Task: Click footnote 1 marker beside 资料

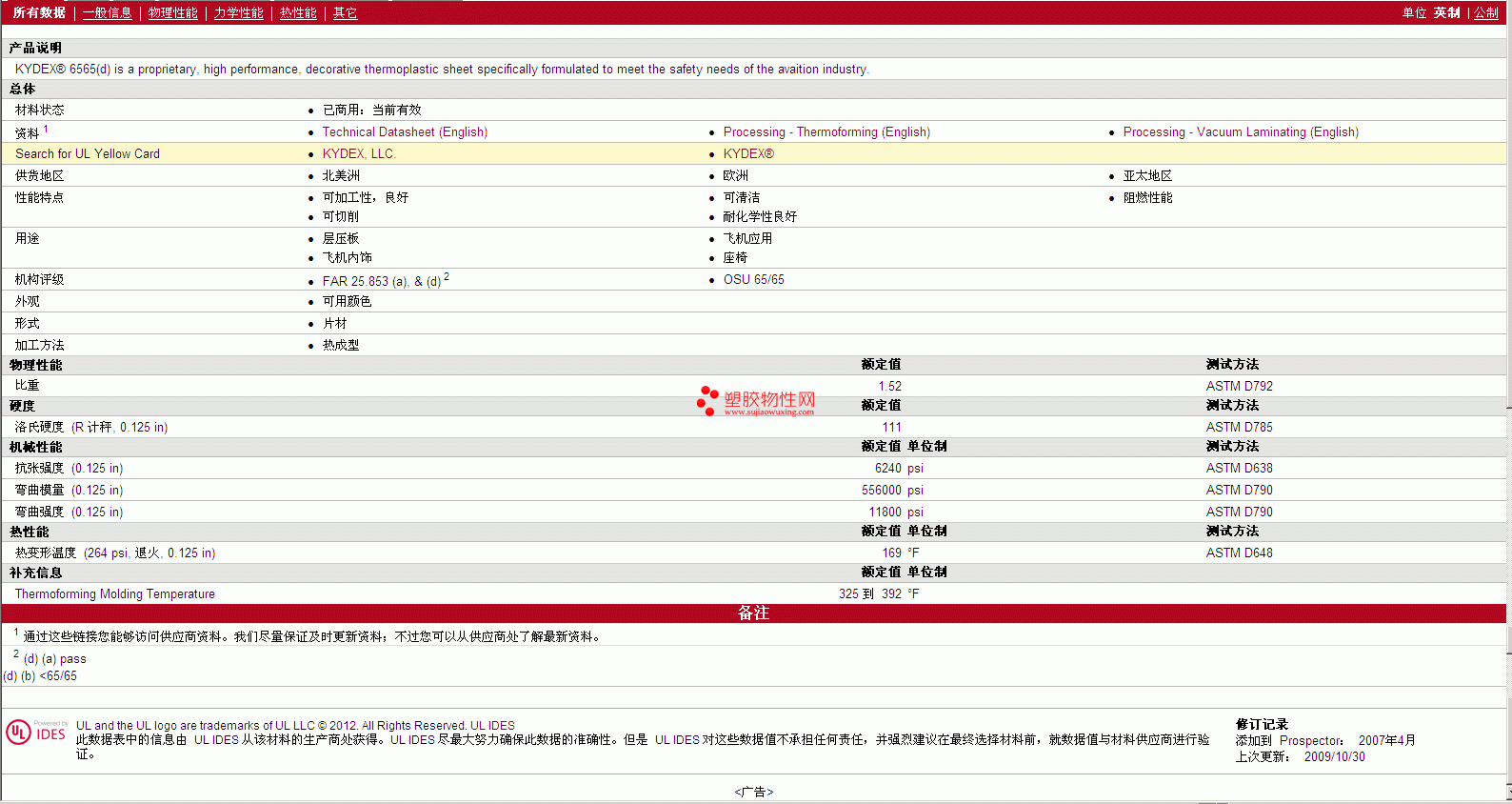Action: [x=46, y=129]
